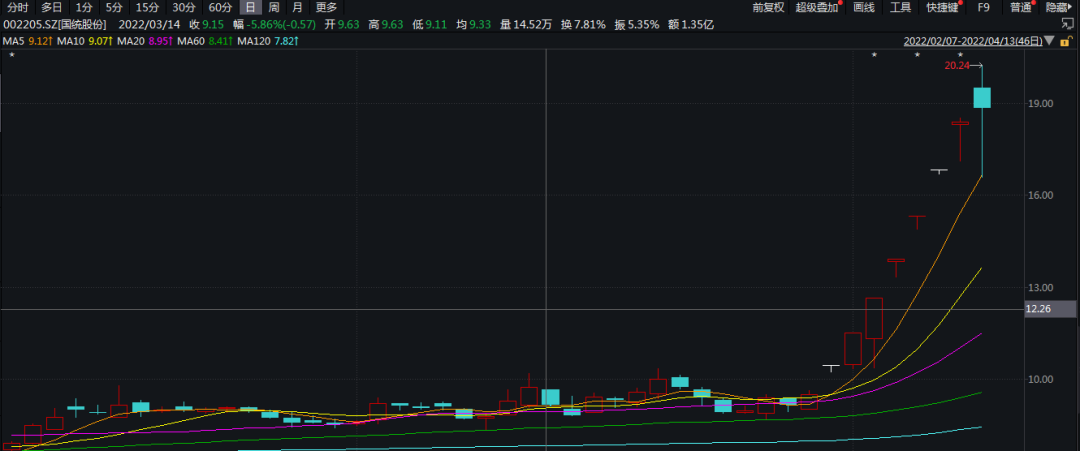Image resolution: width=1080 pixels, height=451 pixels.
Task: Switch to 分时 intraday tab
Action: 18,7
